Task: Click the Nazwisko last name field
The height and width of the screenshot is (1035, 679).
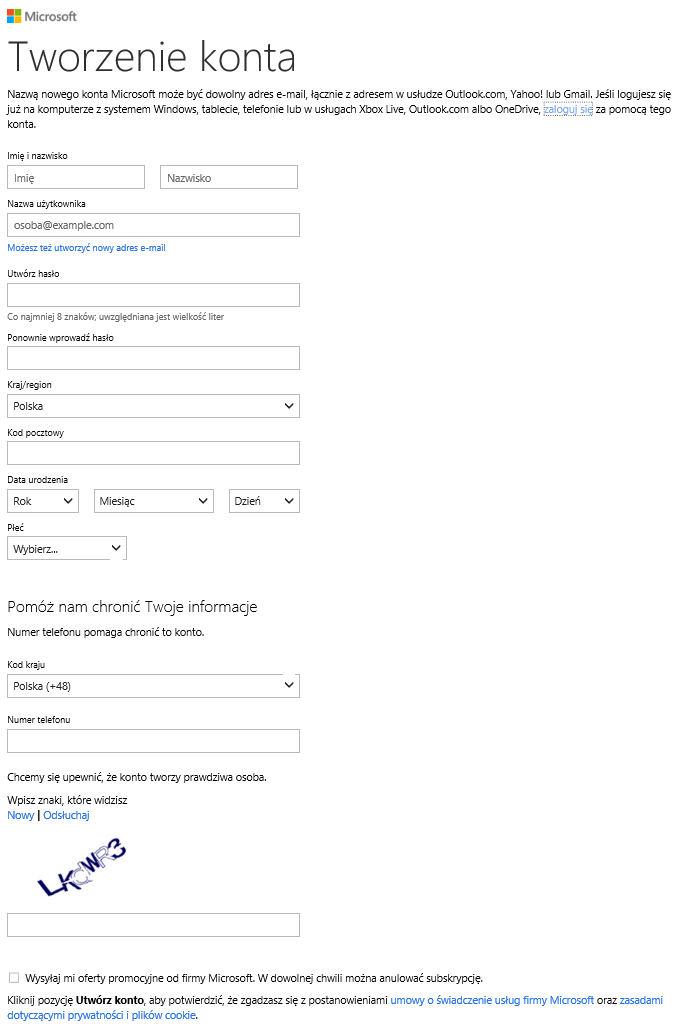Action: (229, 177)
